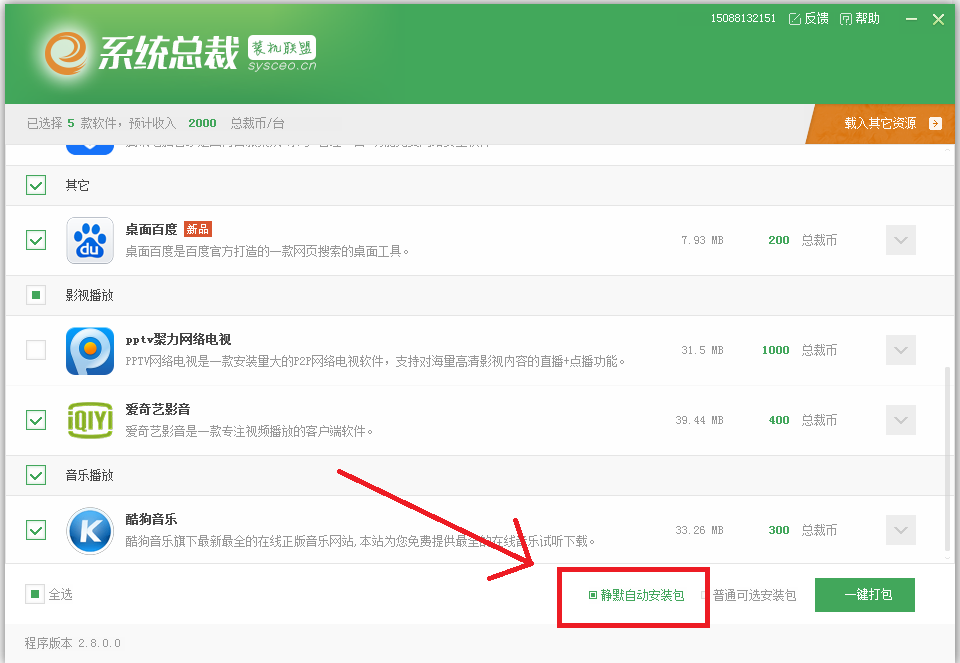Expand the 酷狗音乐 row dropdown arrow

(x=901, y=530)
